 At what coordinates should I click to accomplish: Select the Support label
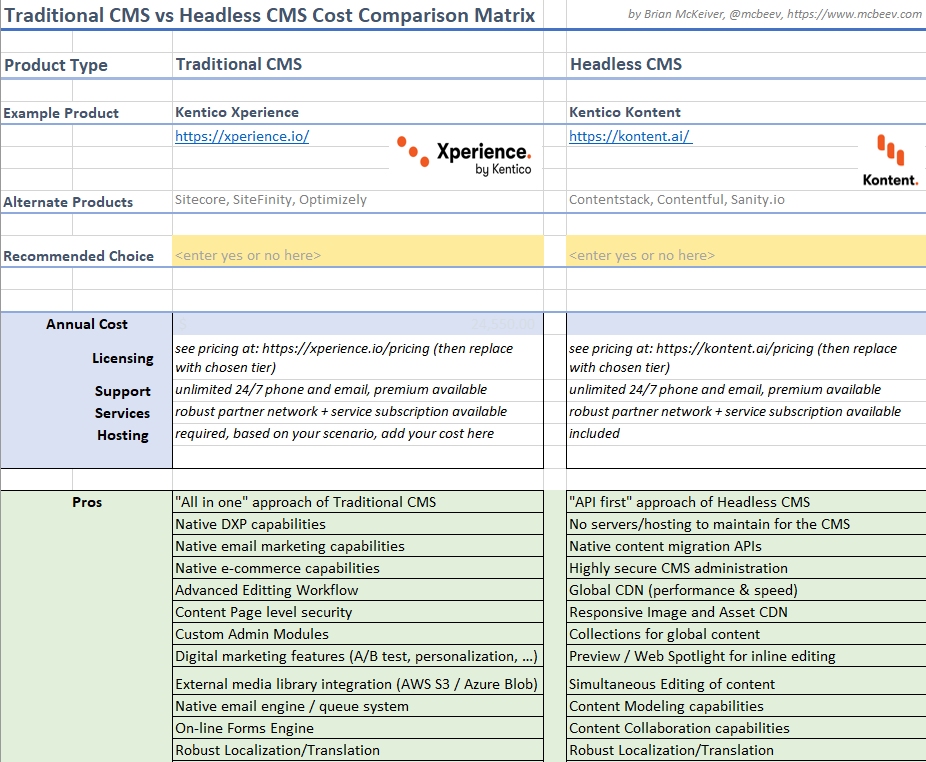pos(122,391)
